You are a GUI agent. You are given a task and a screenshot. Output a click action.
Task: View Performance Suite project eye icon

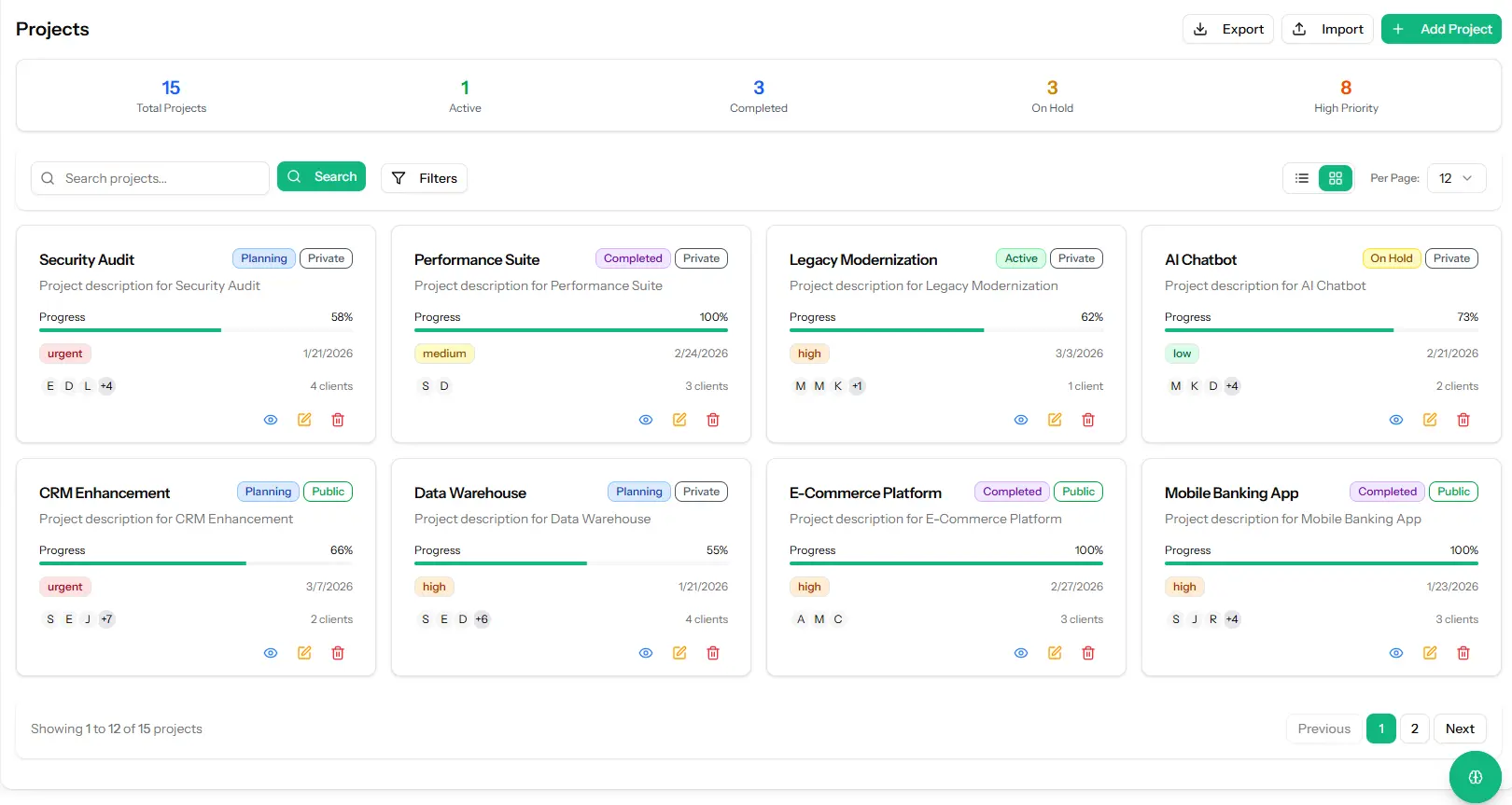[646, 420]
